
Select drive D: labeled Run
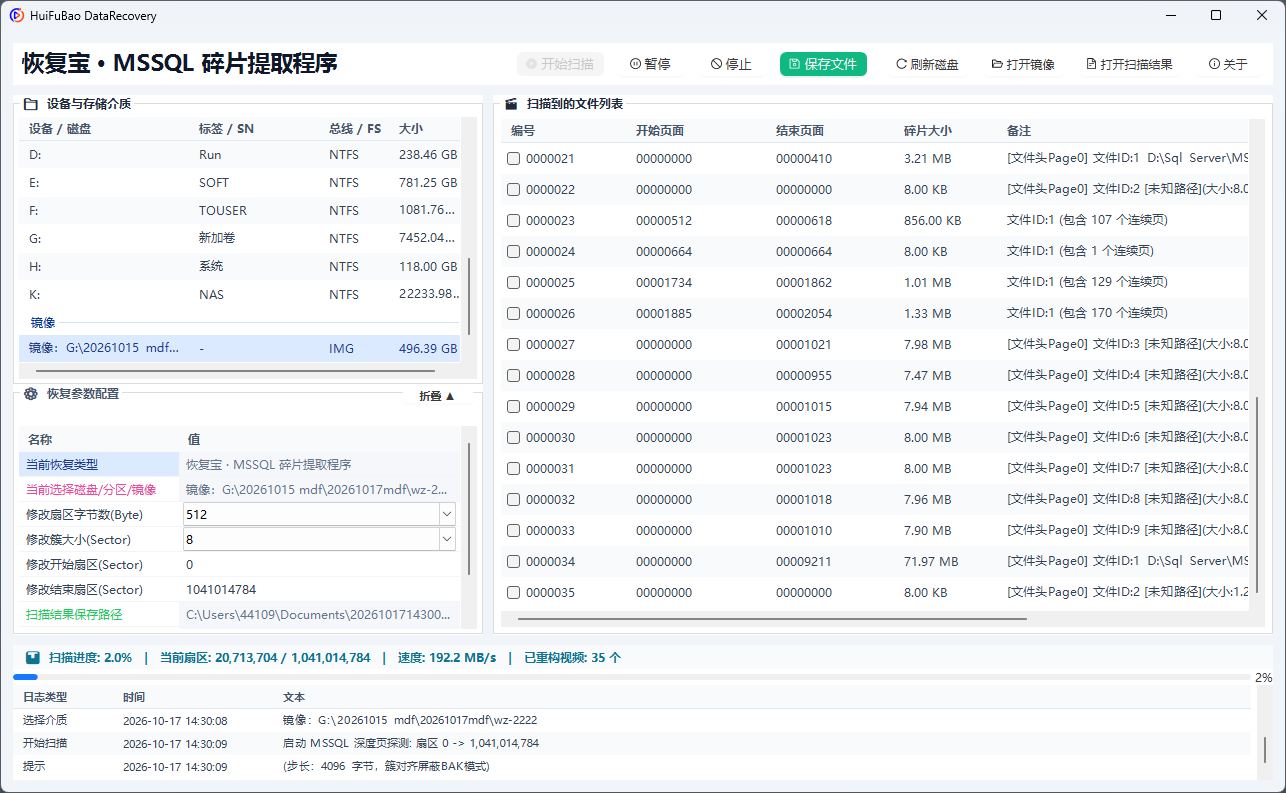(x=240, y=155)
